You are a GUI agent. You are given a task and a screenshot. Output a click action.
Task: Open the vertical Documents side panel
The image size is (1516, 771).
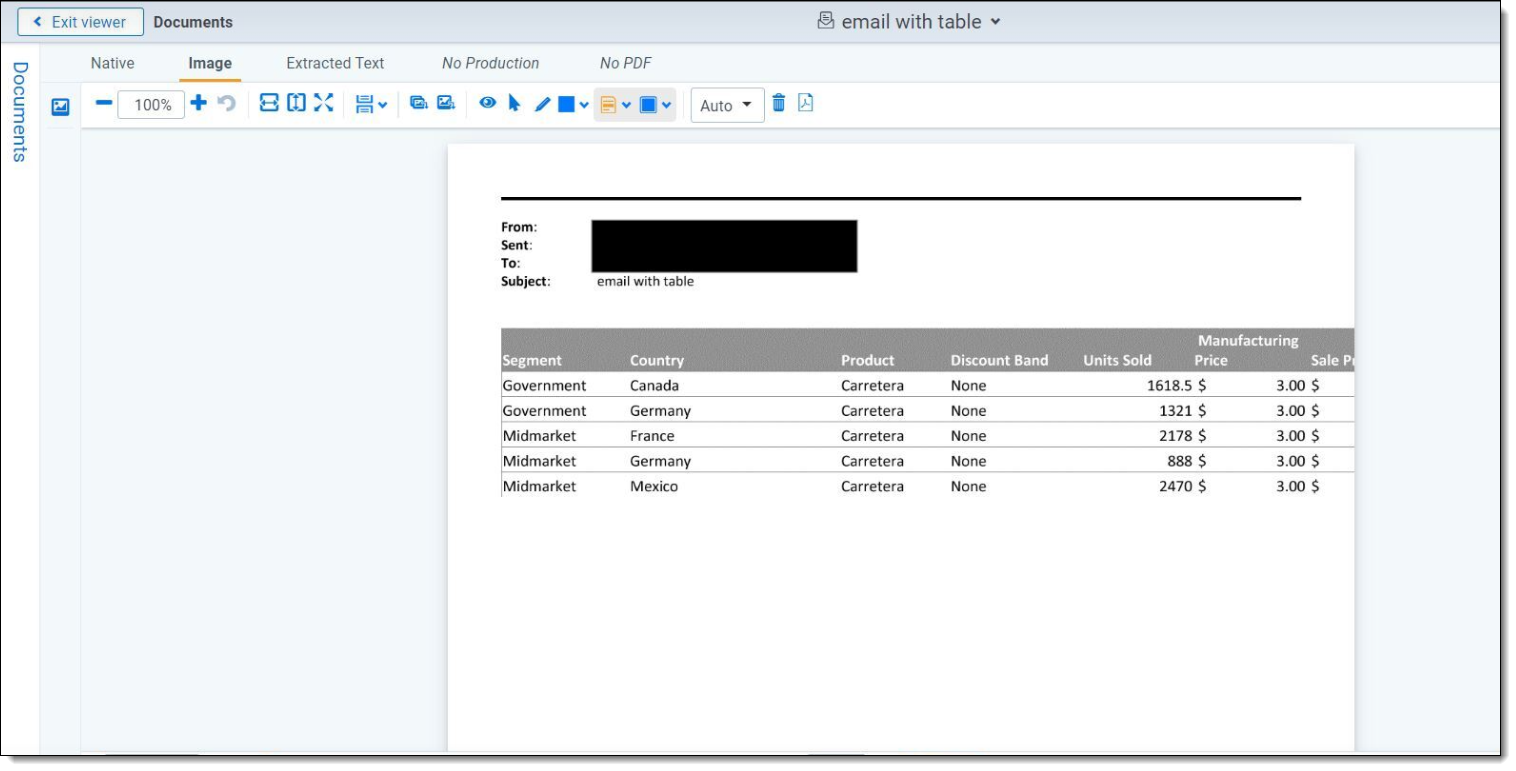pyautogui.click(x=20, y=112)
